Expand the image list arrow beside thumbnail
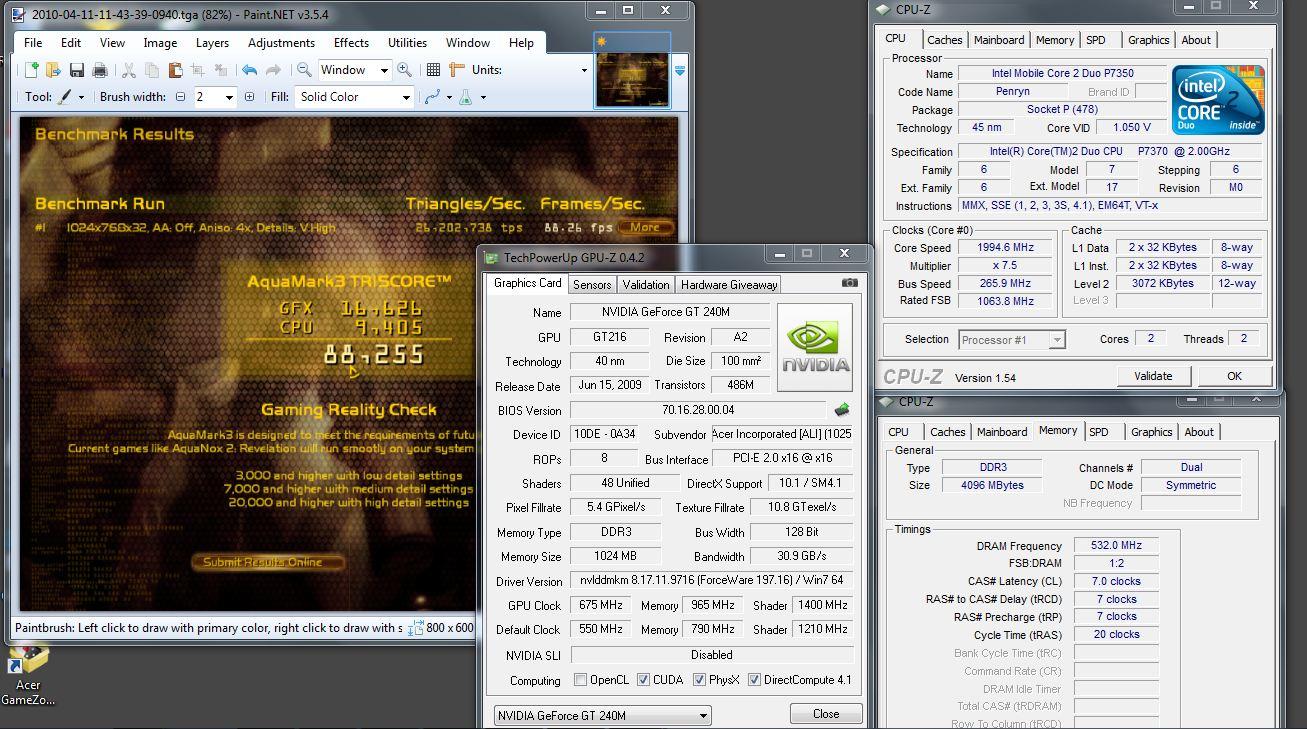Viewport: 1307px width, 729px height. (680, 71)
